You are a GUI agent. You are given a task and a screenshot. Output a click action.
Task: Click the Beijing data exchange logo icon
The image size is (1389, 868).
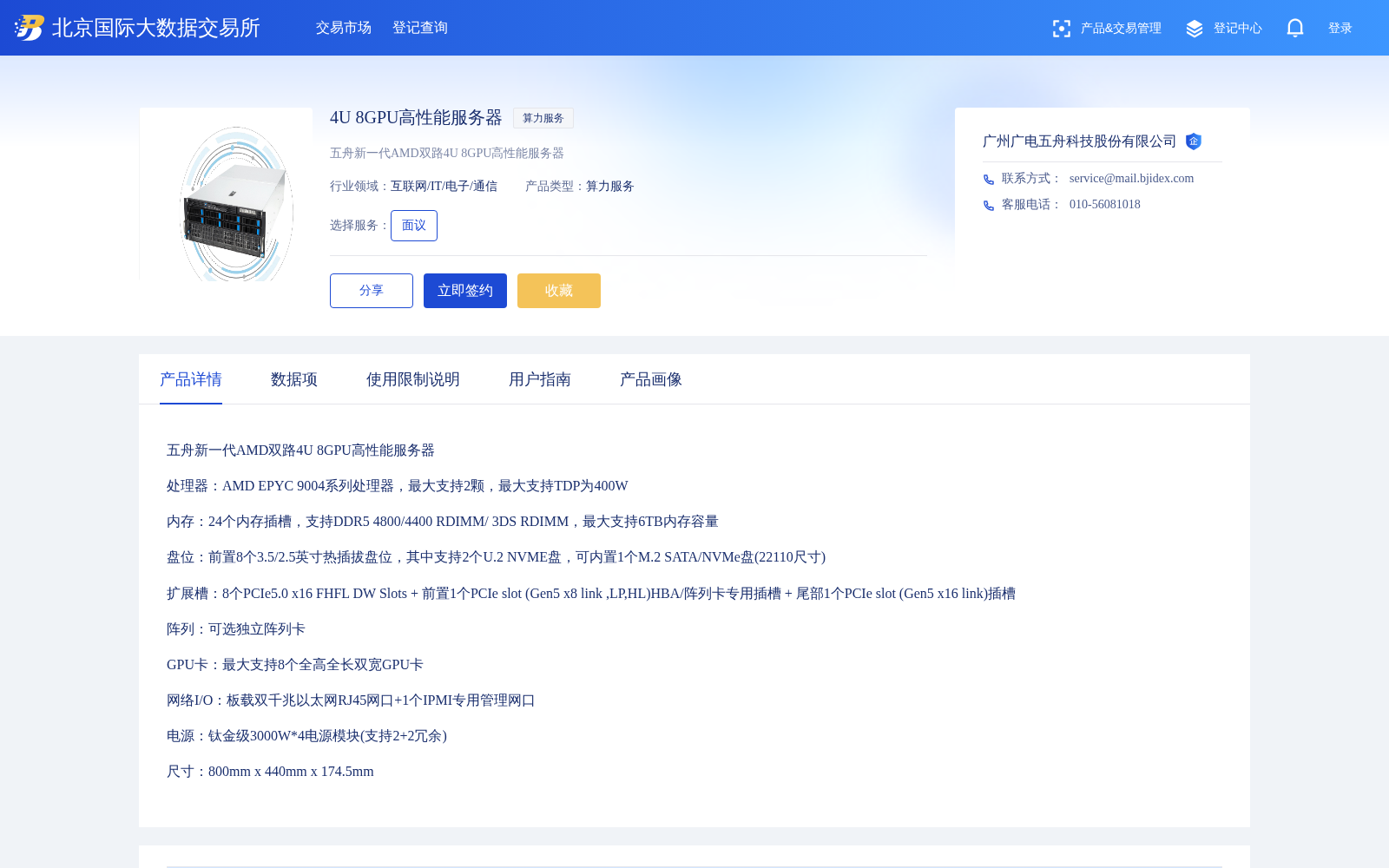coord(29,28)
